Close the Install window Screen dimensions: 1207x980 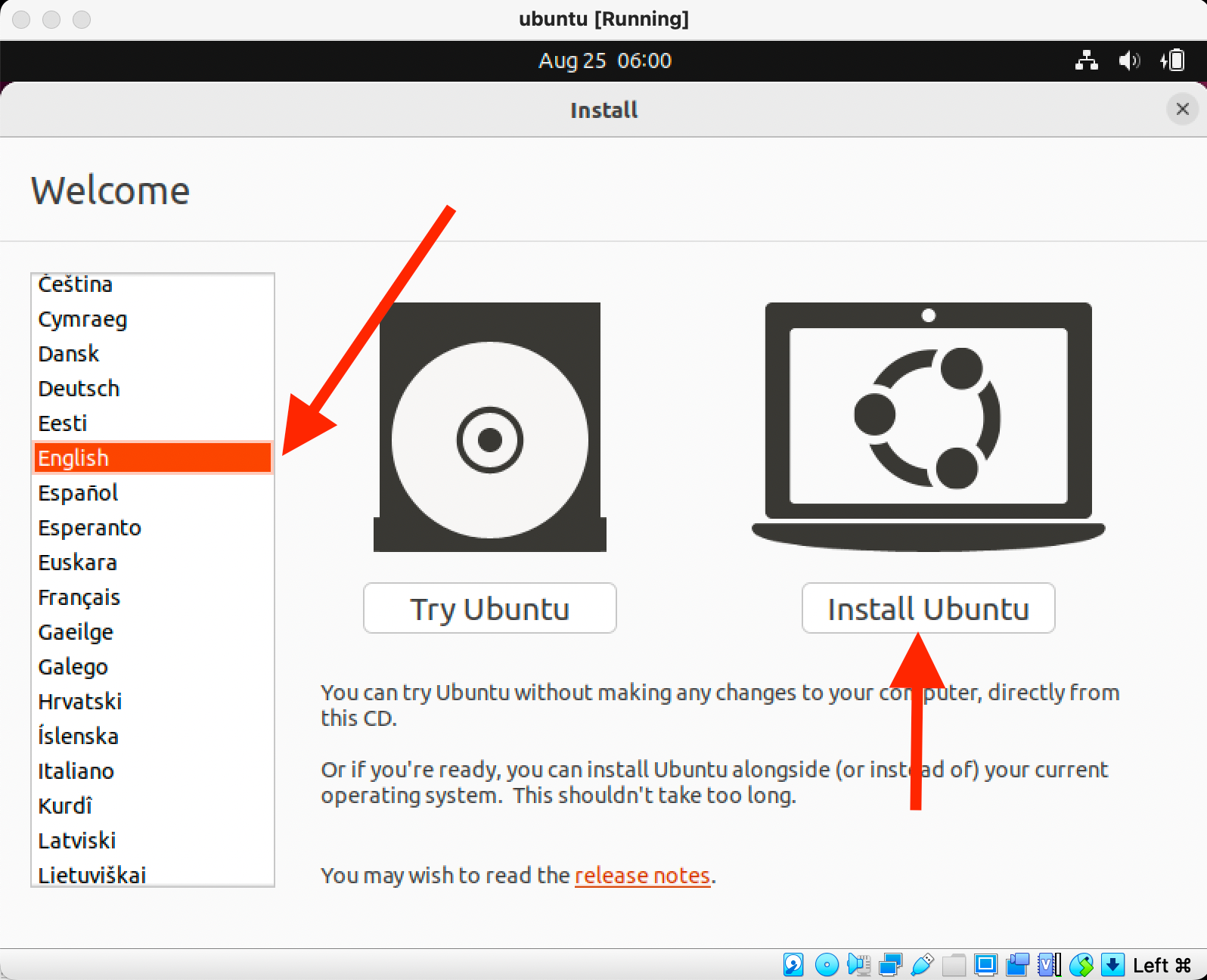tap(1183, 110)
